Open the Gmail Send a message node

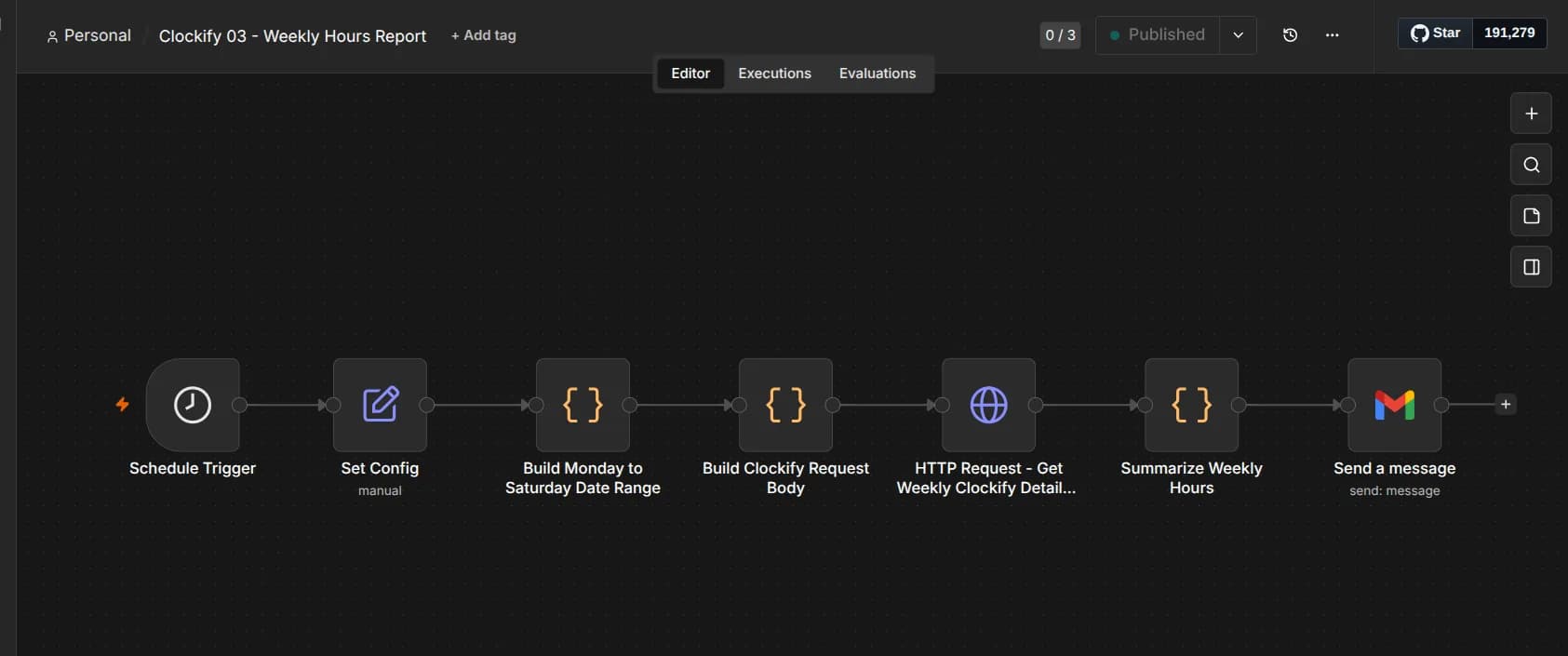[1394, 405]
